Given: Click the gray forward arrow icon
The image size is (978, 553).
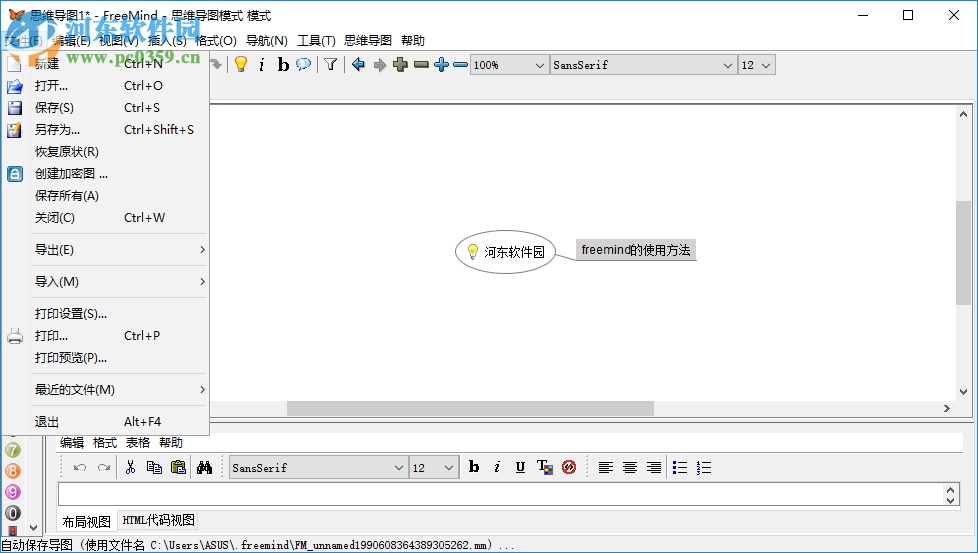Looking at the screenshot, I should [x=379, y=65].
